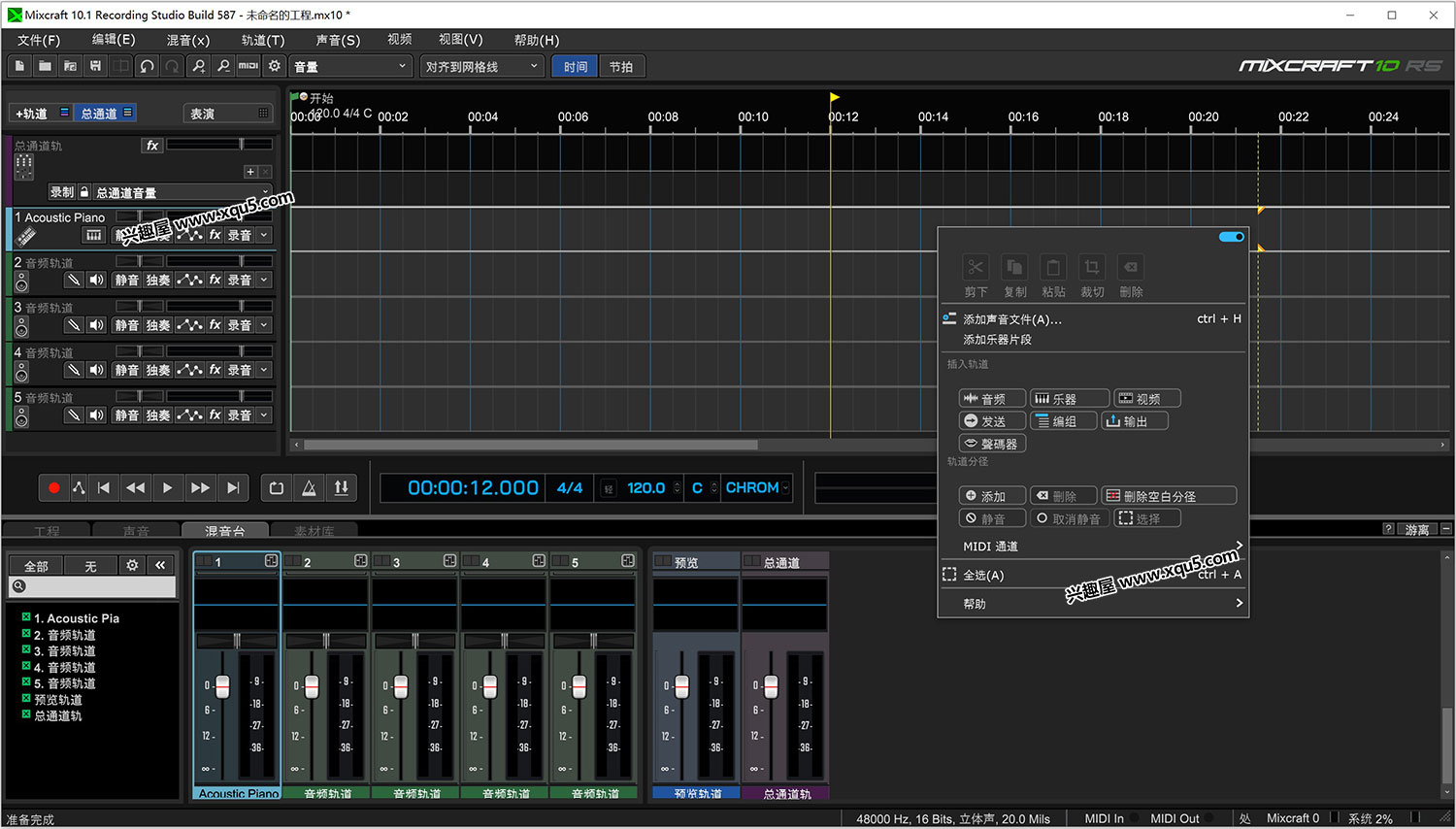Click the new project file icon
1456x829 pixels.
(19, 66)
